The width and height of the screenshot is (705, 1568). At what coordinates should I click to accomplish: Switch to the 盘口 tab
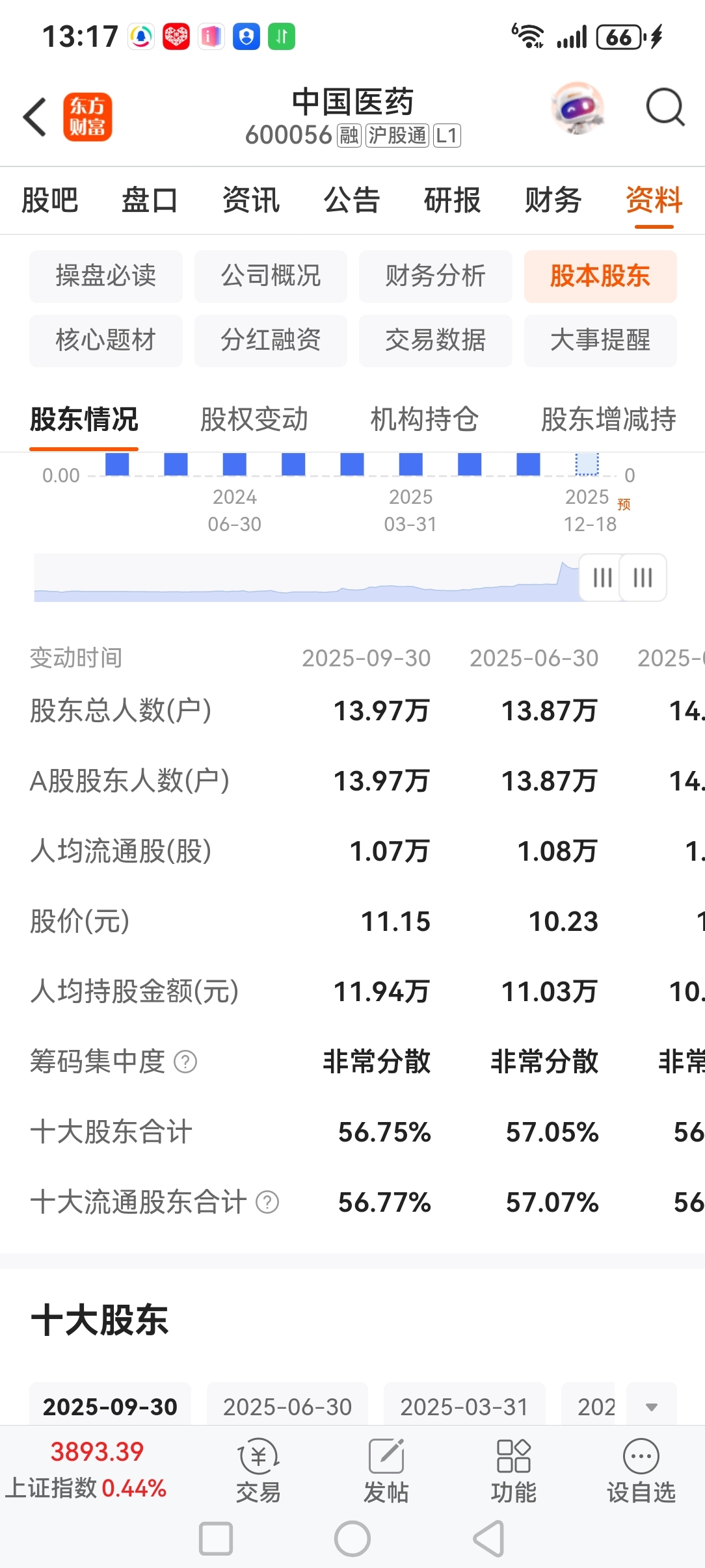pos(150,200)
